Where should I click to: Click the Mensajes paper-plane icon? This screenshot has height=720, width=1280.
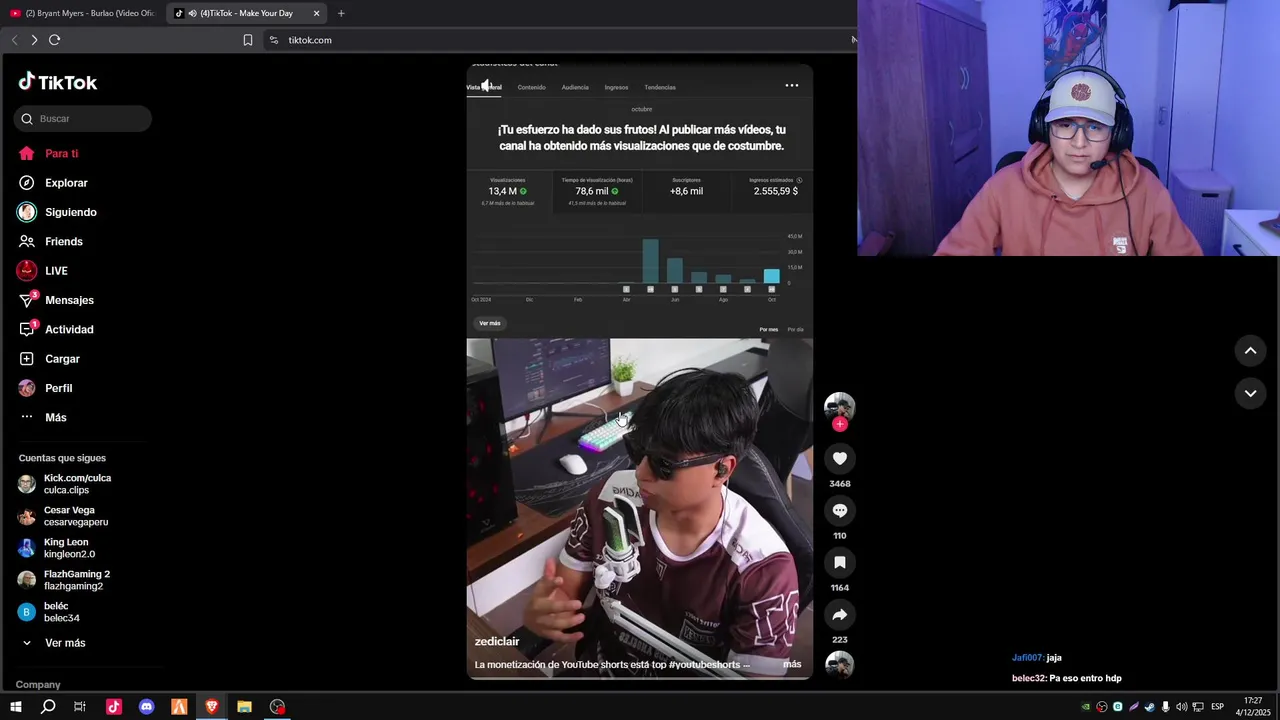coord(27,300)
